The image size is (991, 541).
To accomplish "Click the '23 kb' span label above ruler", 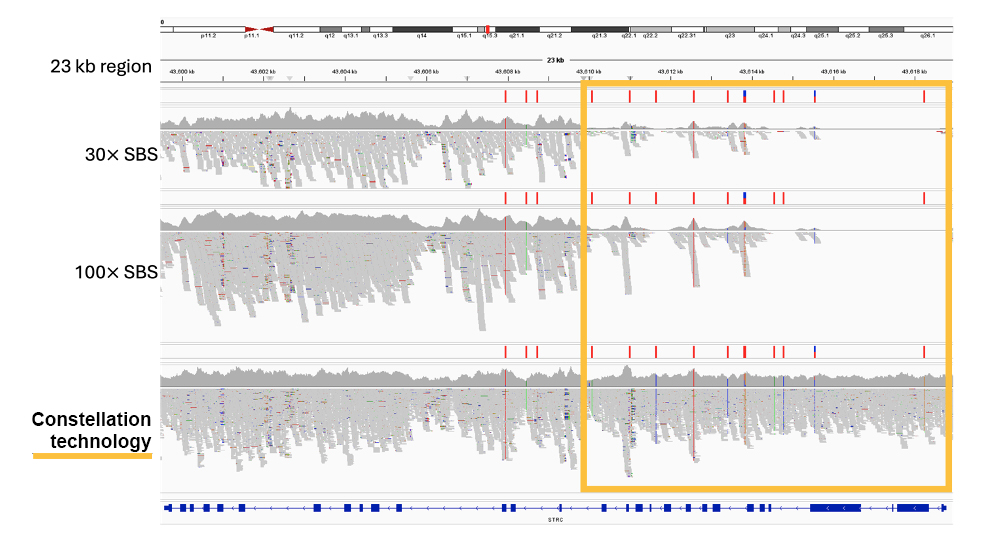I will coord(555,60).
